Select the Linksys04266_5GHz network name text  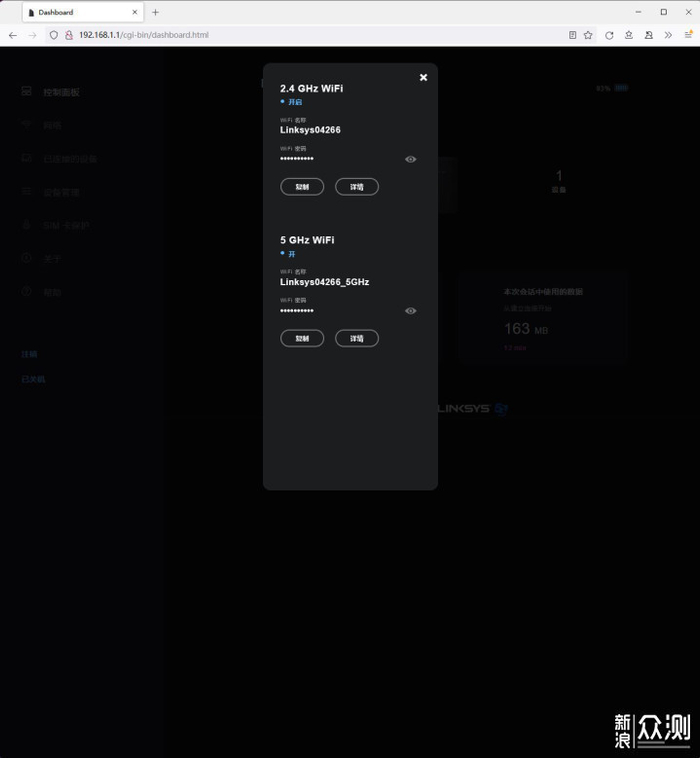coord(324,282)
